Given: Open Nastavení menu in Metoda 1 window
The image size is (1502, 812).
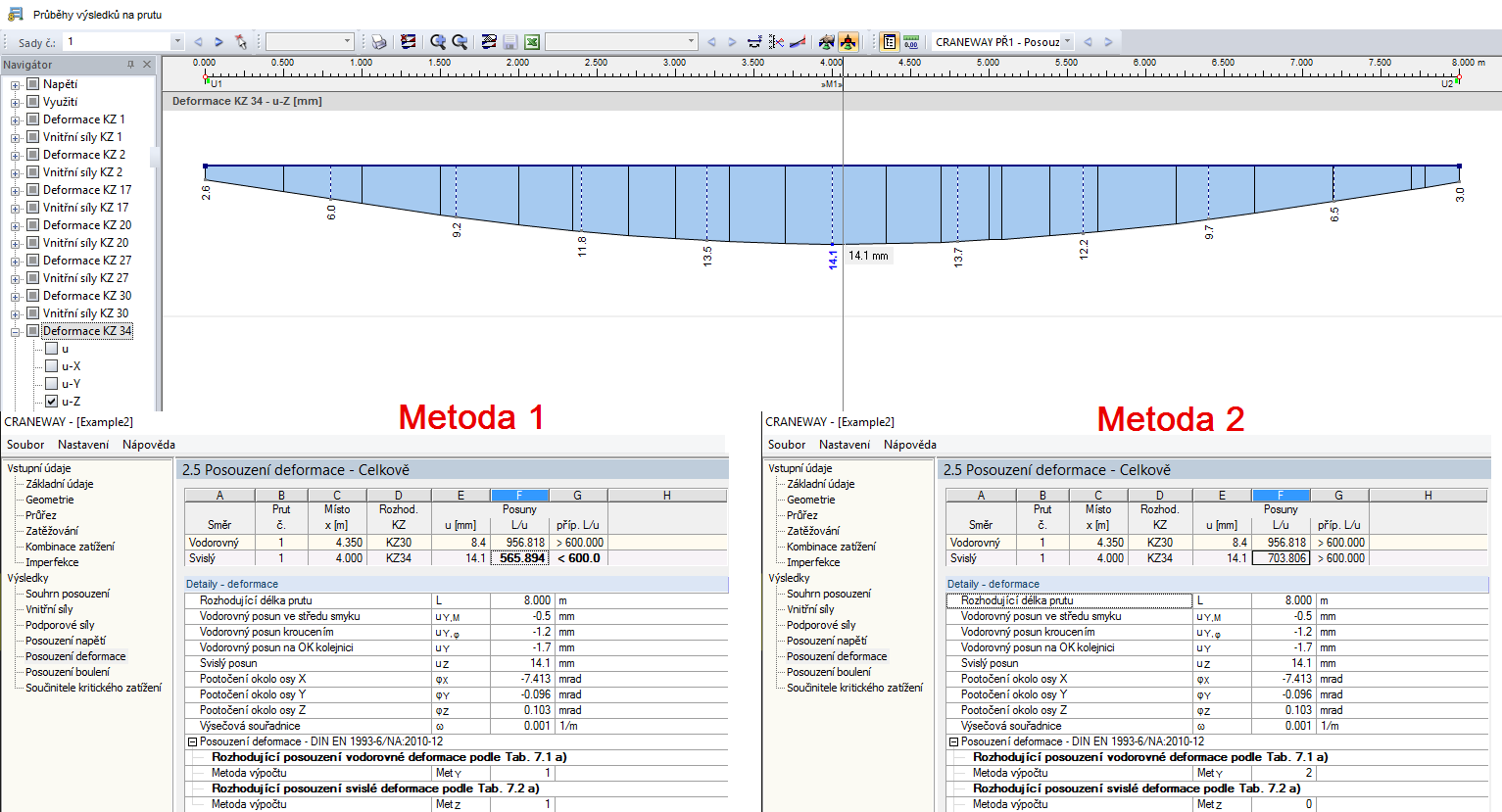Looking at the screenshot, I should click(83, 445).
